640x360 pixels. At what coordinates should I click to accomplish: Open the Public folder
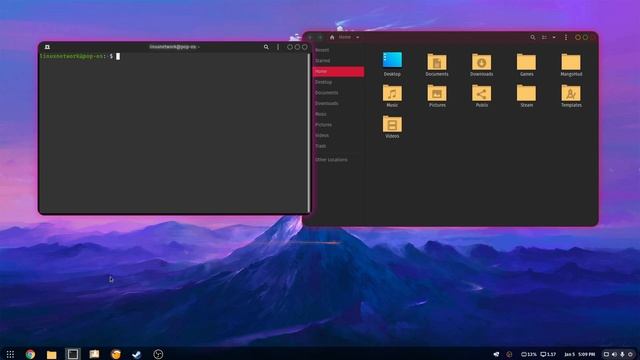click(482, 93)
